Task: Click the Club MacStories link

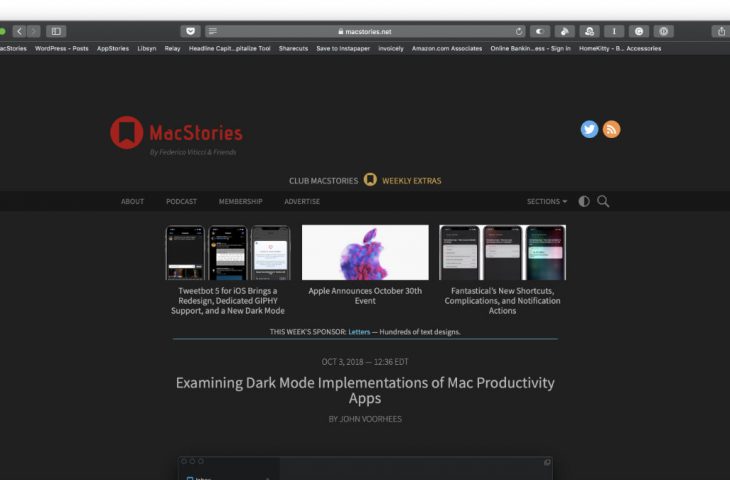Action: (324, 181)
